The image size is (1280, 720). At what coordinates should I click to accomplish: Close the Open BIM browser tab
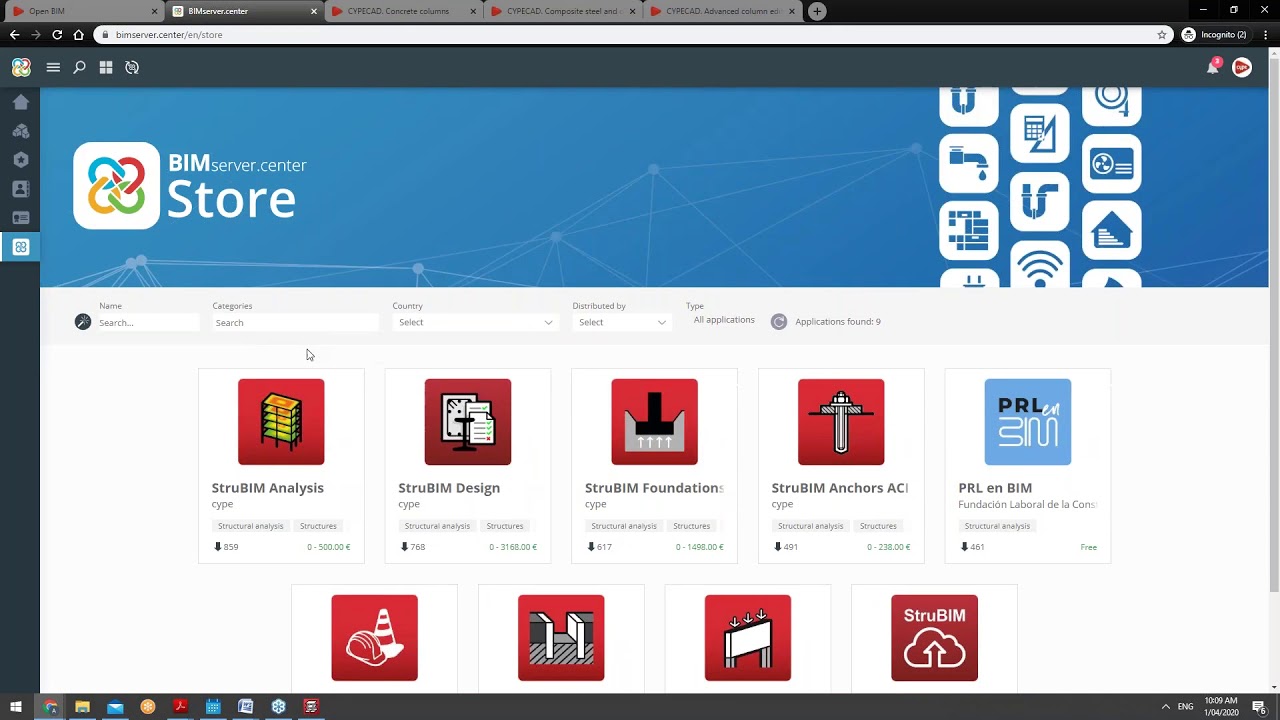(x=155, y=11)
